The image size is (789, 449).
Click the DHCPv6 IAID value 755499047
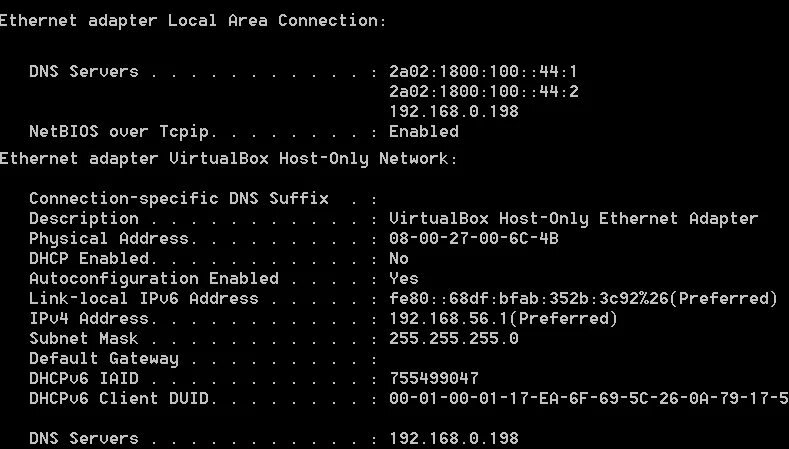coord(433,379)
